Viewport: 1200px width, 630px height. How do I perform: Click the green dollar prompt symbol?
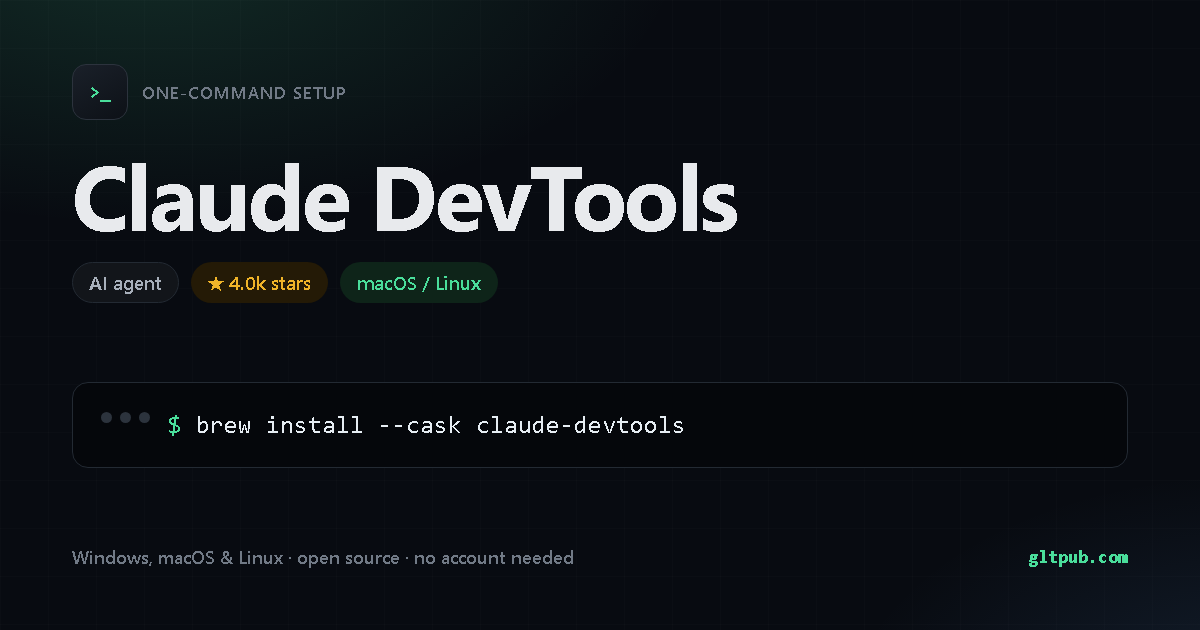(x=174, y=425)
